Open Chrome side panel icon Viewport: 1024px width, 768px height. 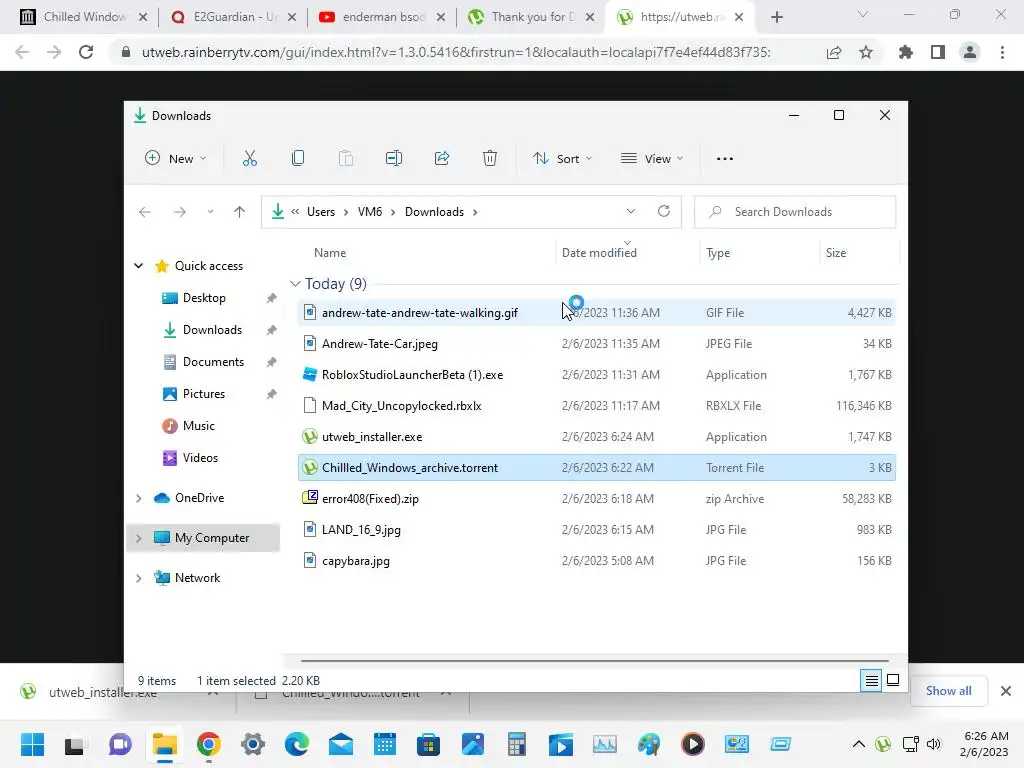938,52
